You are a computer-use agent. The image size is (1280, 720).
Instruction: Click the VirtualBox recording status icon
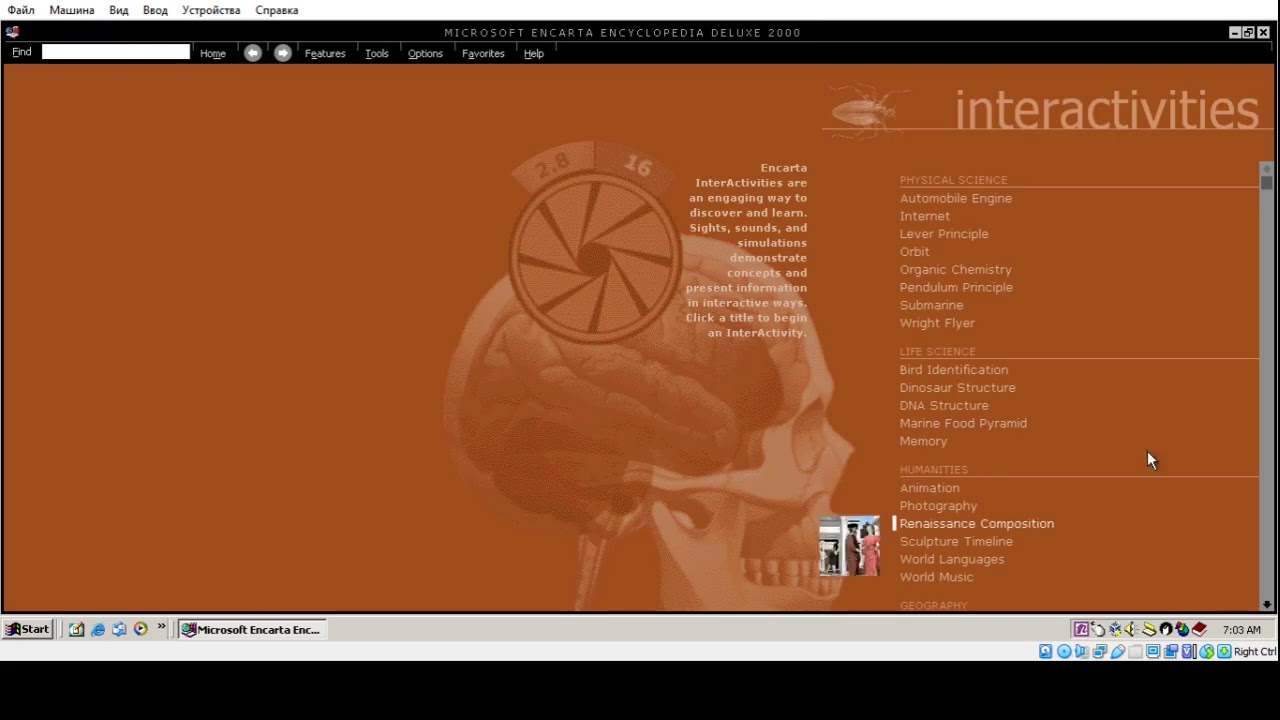pyautogui.click(x=1171, y=651)
